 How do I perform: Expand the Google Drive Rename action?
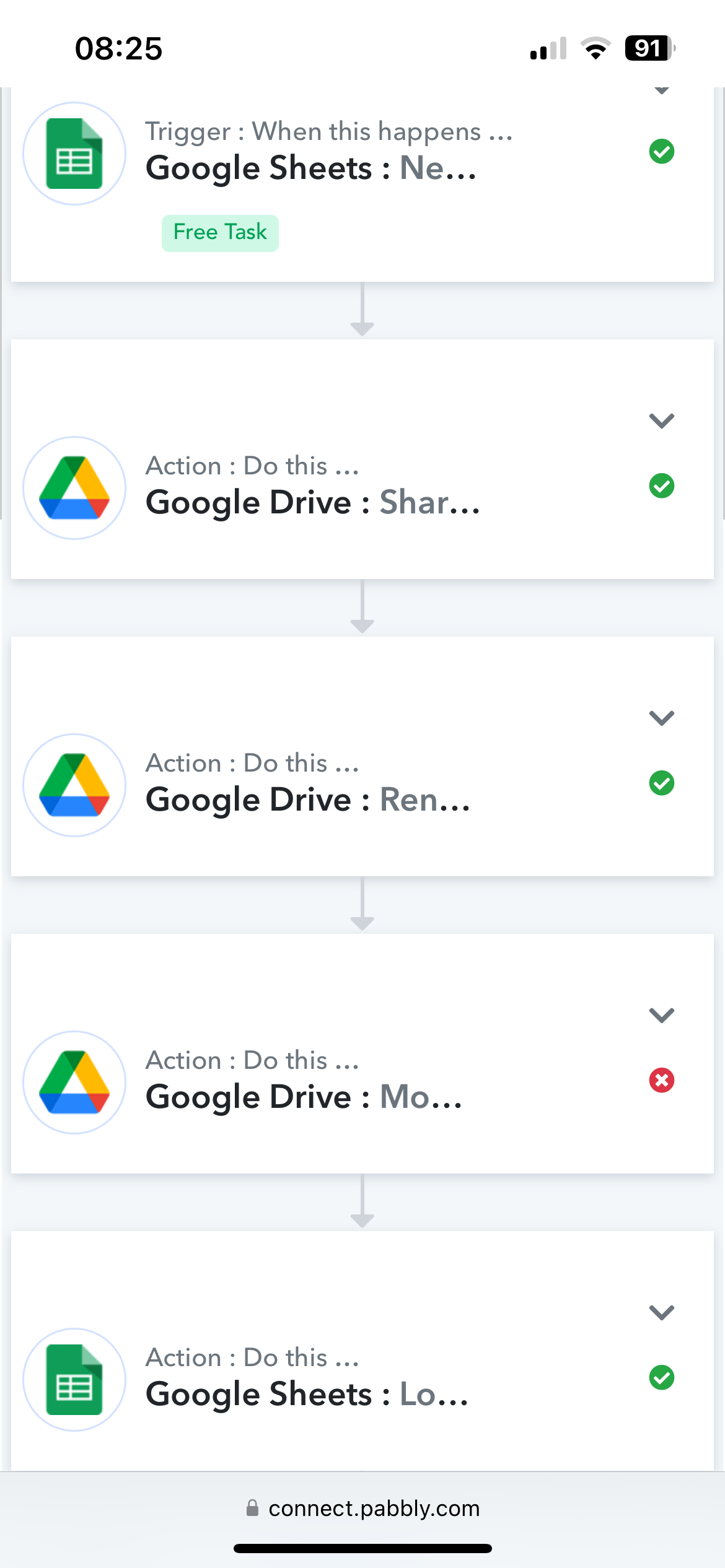pyautogui.click(x=661, y=718)
